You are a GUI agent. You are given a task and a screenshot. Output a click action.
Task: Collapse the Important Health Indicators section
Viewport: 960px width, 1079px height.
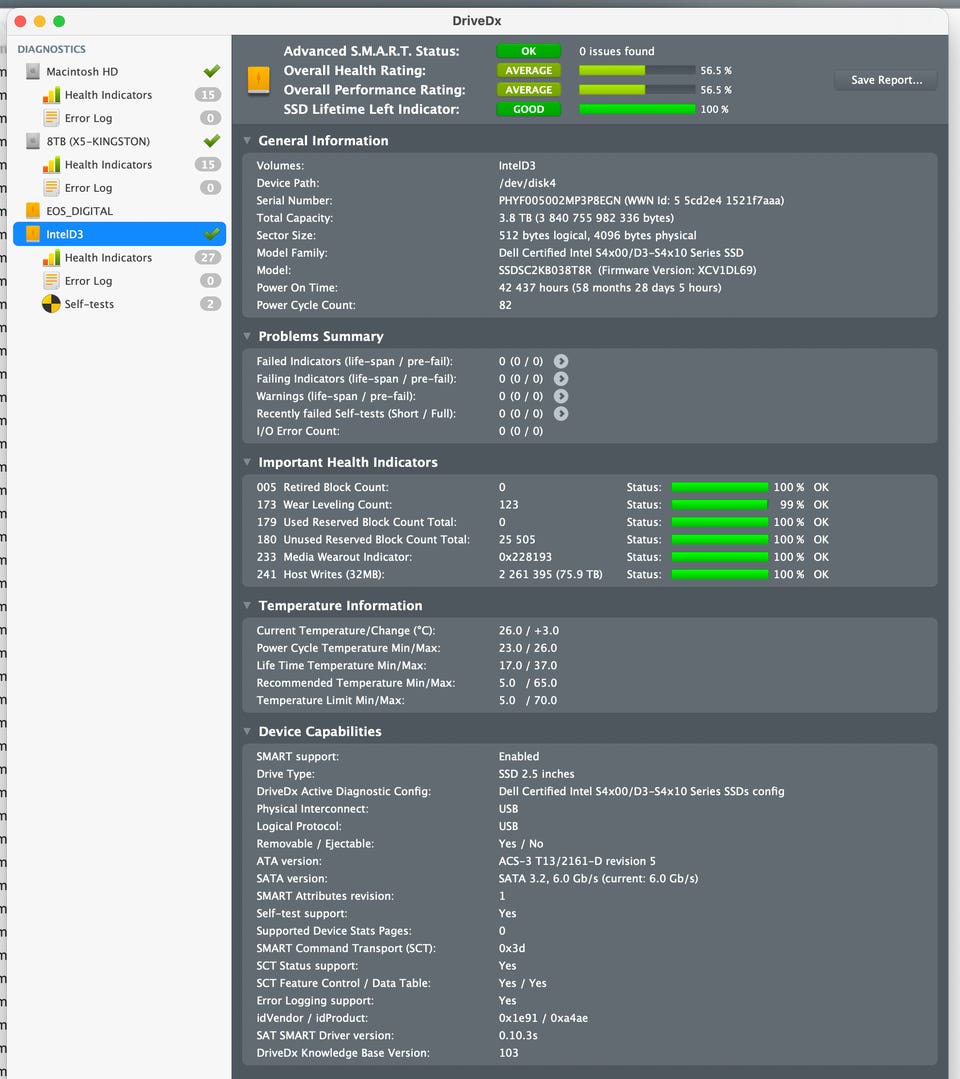[247, 462]
